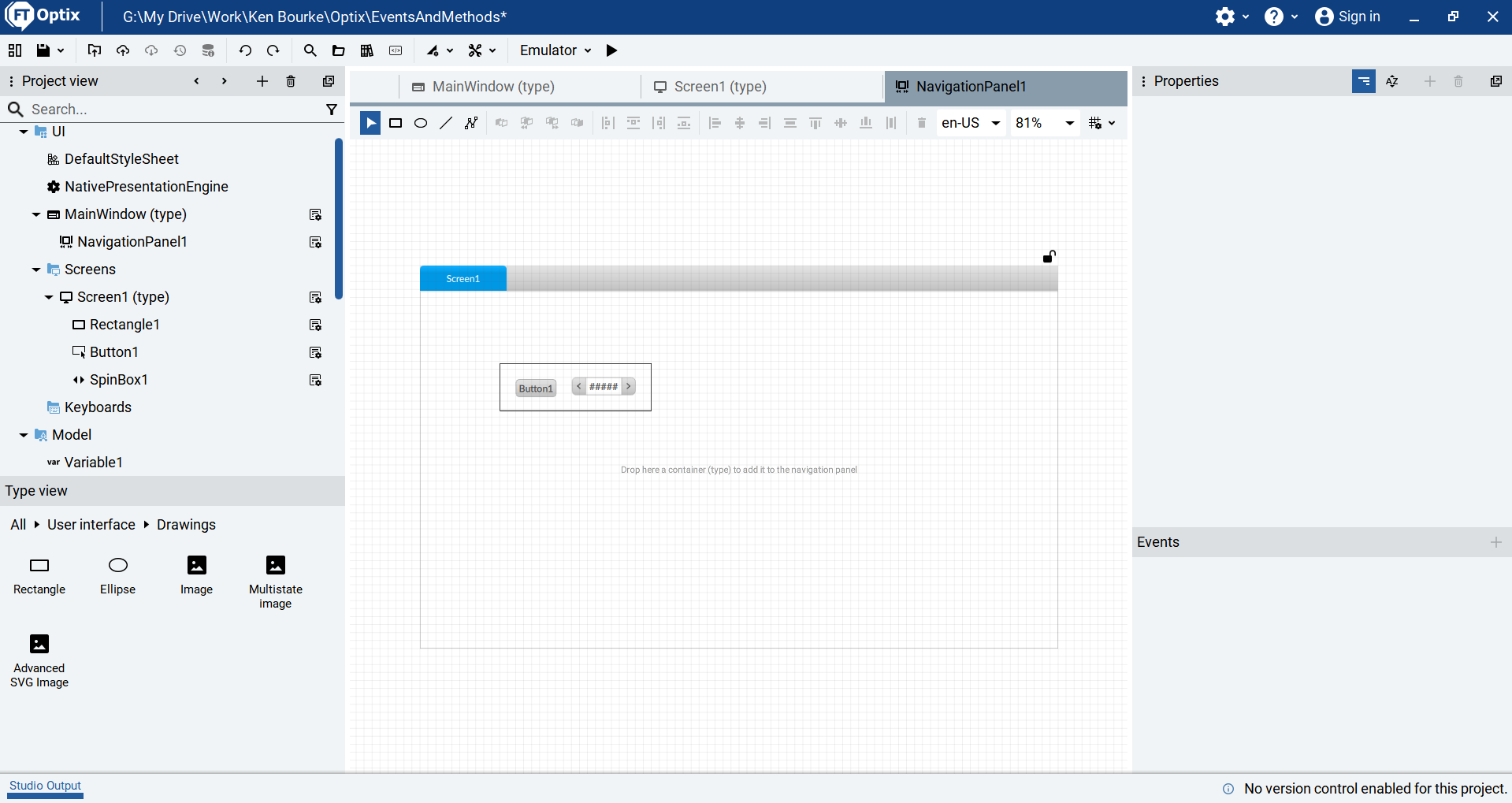Navigate forward in Project view

(x=225, y=81)
